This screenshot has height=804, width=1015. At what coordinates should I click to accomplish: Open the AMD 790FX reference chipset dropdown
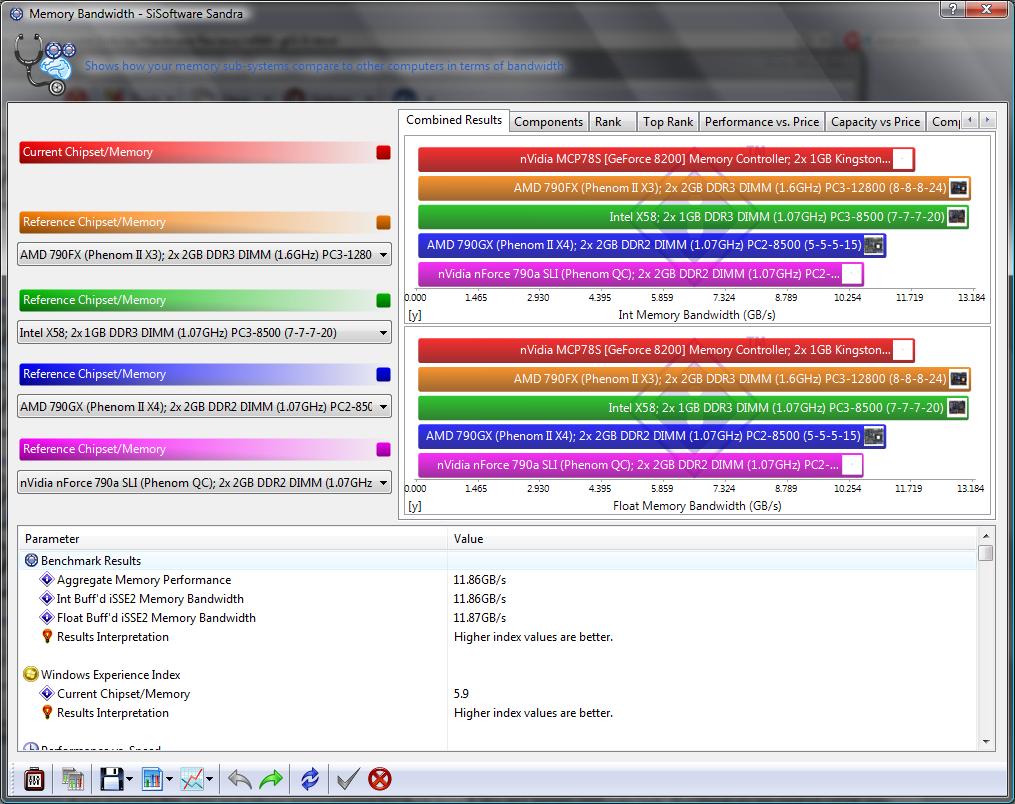[x=205, y=254]
